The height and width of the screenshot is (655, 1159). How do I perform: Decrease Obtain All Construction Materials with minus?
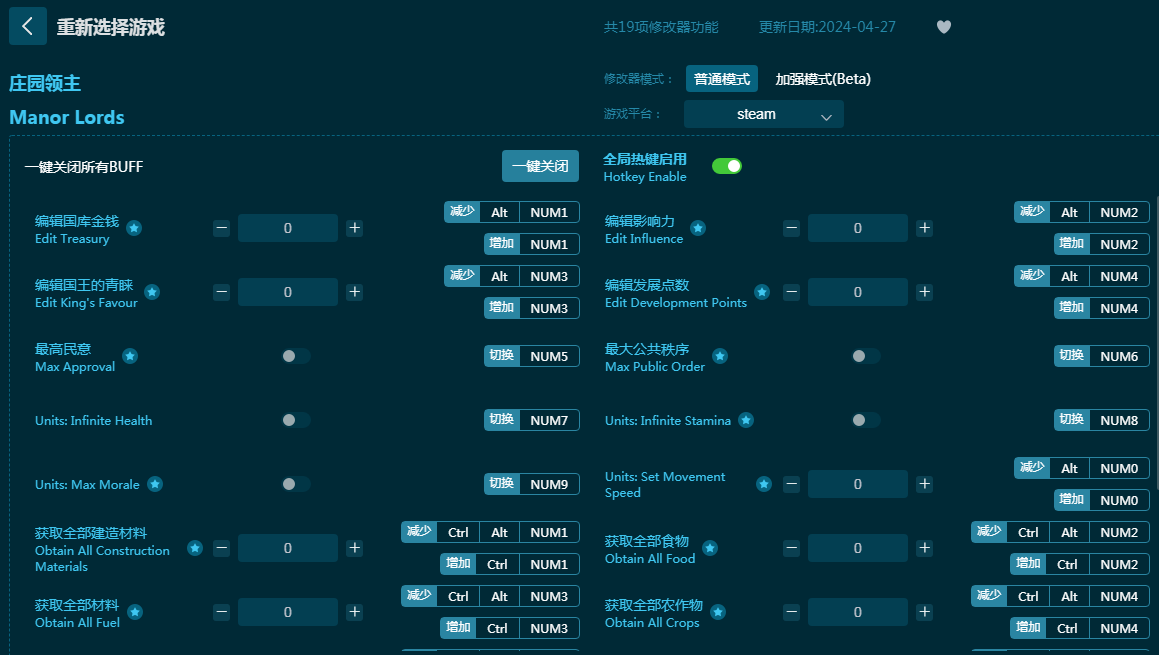[x=222, y=548]
